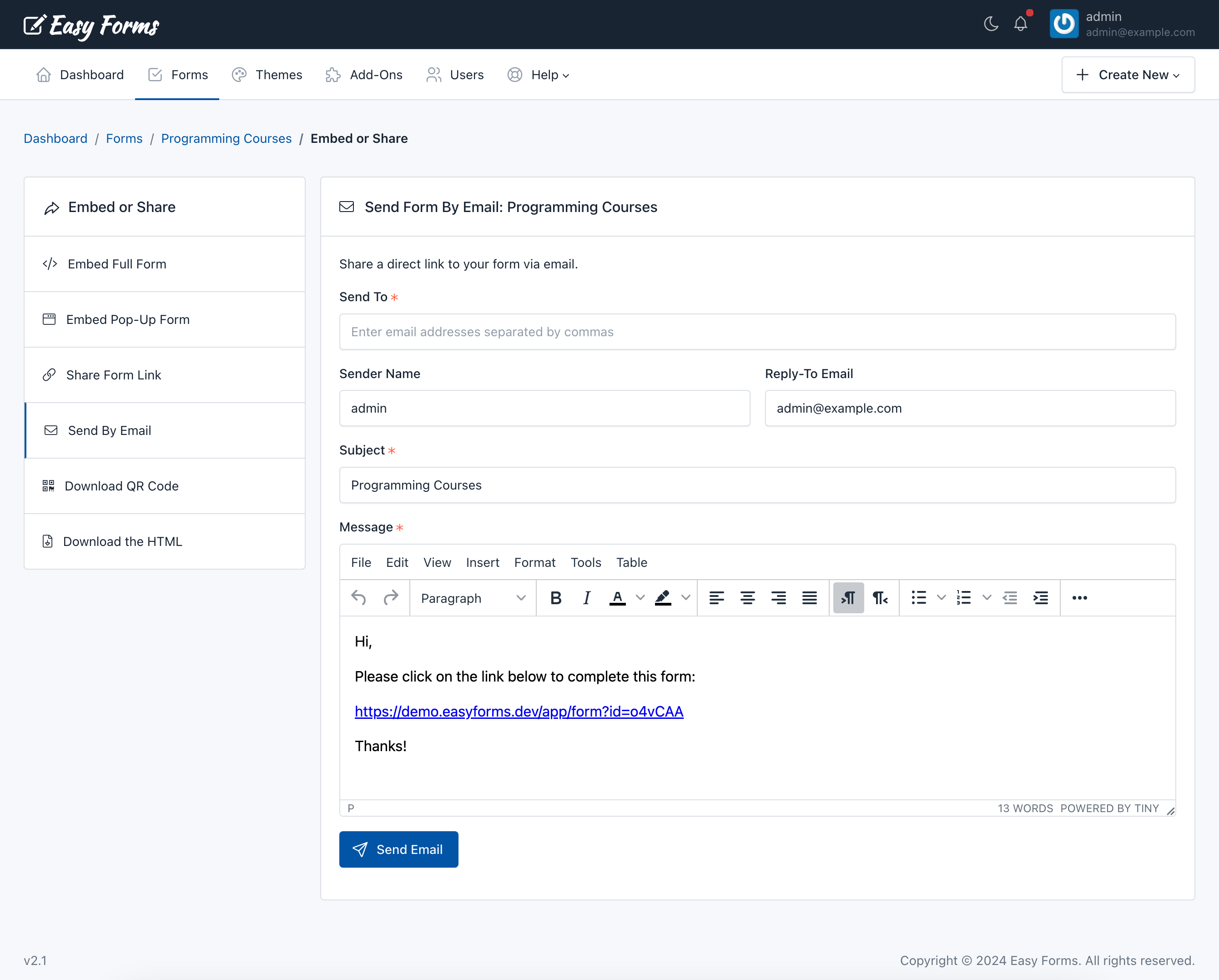The height and width of the screenshot is (980, 1219).
Task: Focus the Reply-To Email field
Action: [970, 408]
